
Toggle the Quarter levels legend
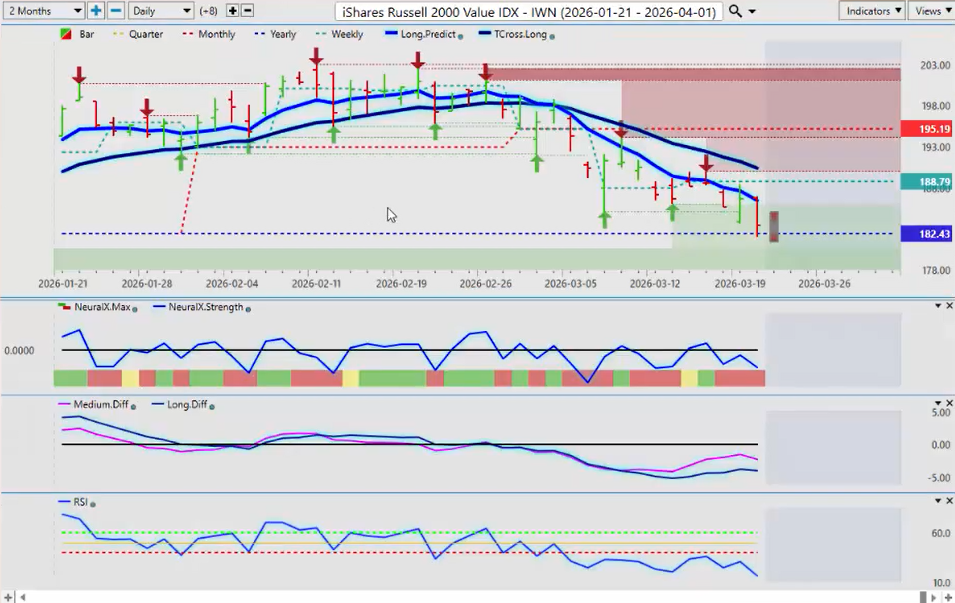(x=138, y=34)
